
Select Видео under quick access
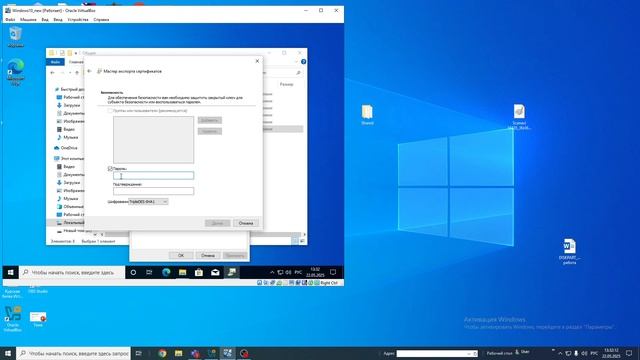pos(69,129)
